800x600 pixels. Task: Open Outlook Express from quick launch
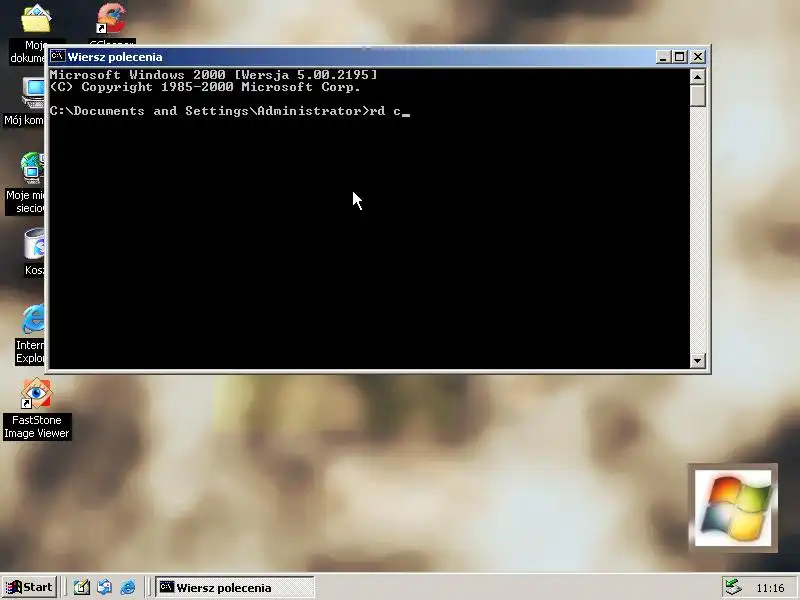[x=105, y=587]
